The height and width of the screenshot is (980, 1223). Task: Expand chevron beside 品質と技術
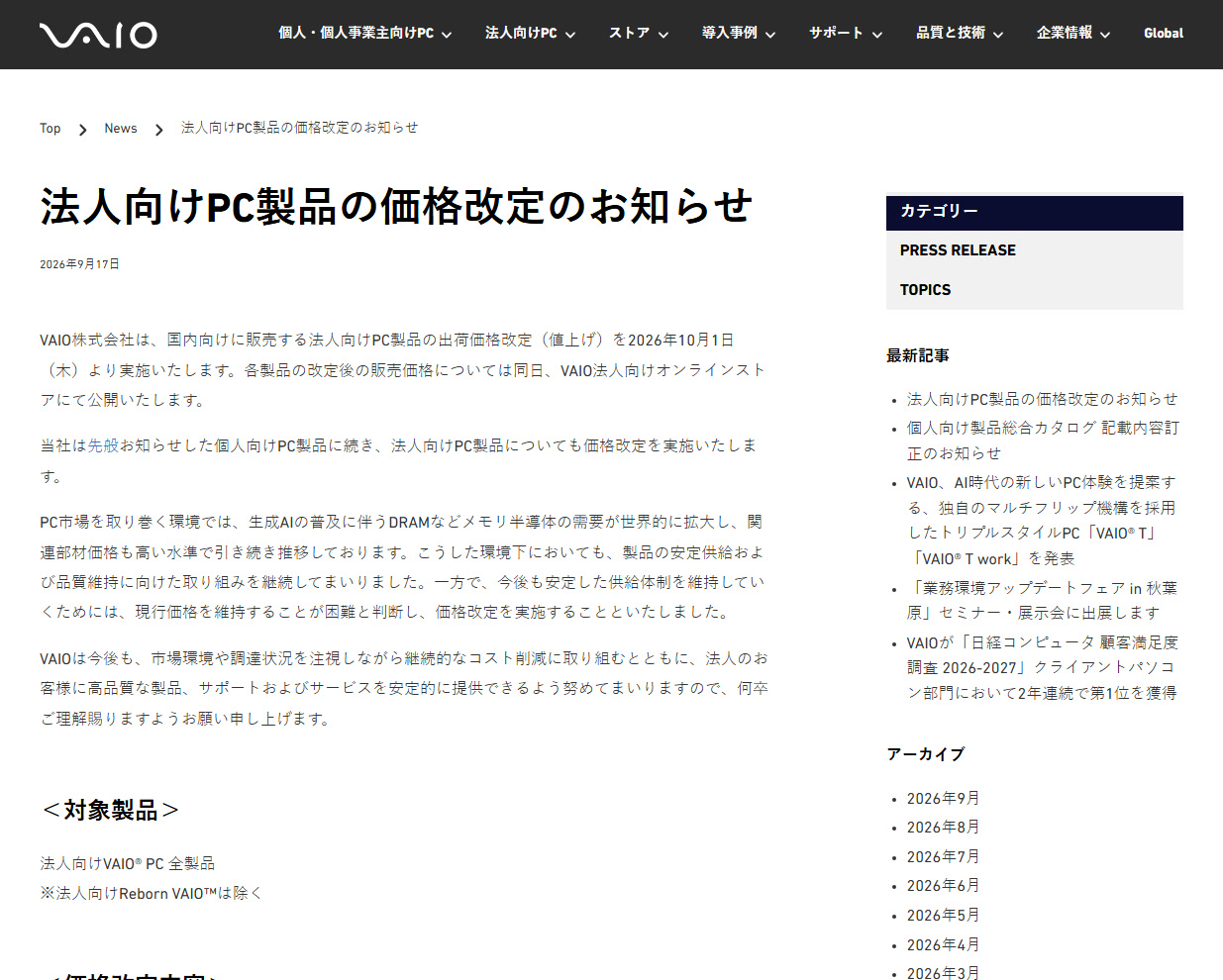pyautogui.click(x=998, y=35)
